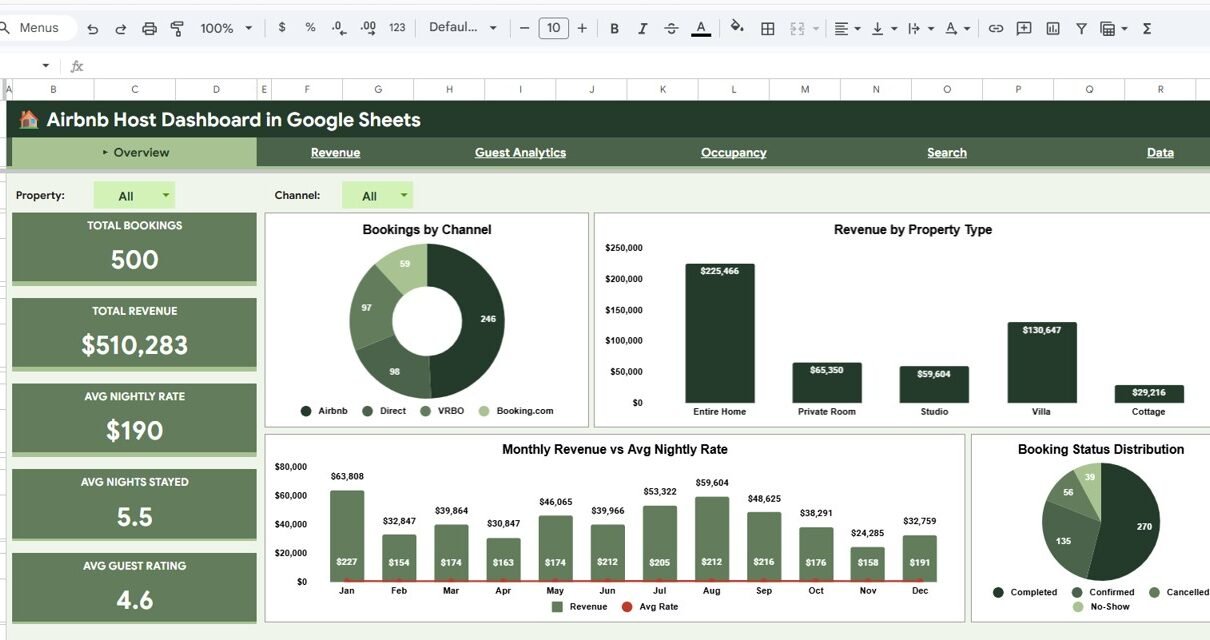Open the Guest Analytics tab
This screenshot has width=1210, height=640.
pyautogui.click(x=520, y=153)
